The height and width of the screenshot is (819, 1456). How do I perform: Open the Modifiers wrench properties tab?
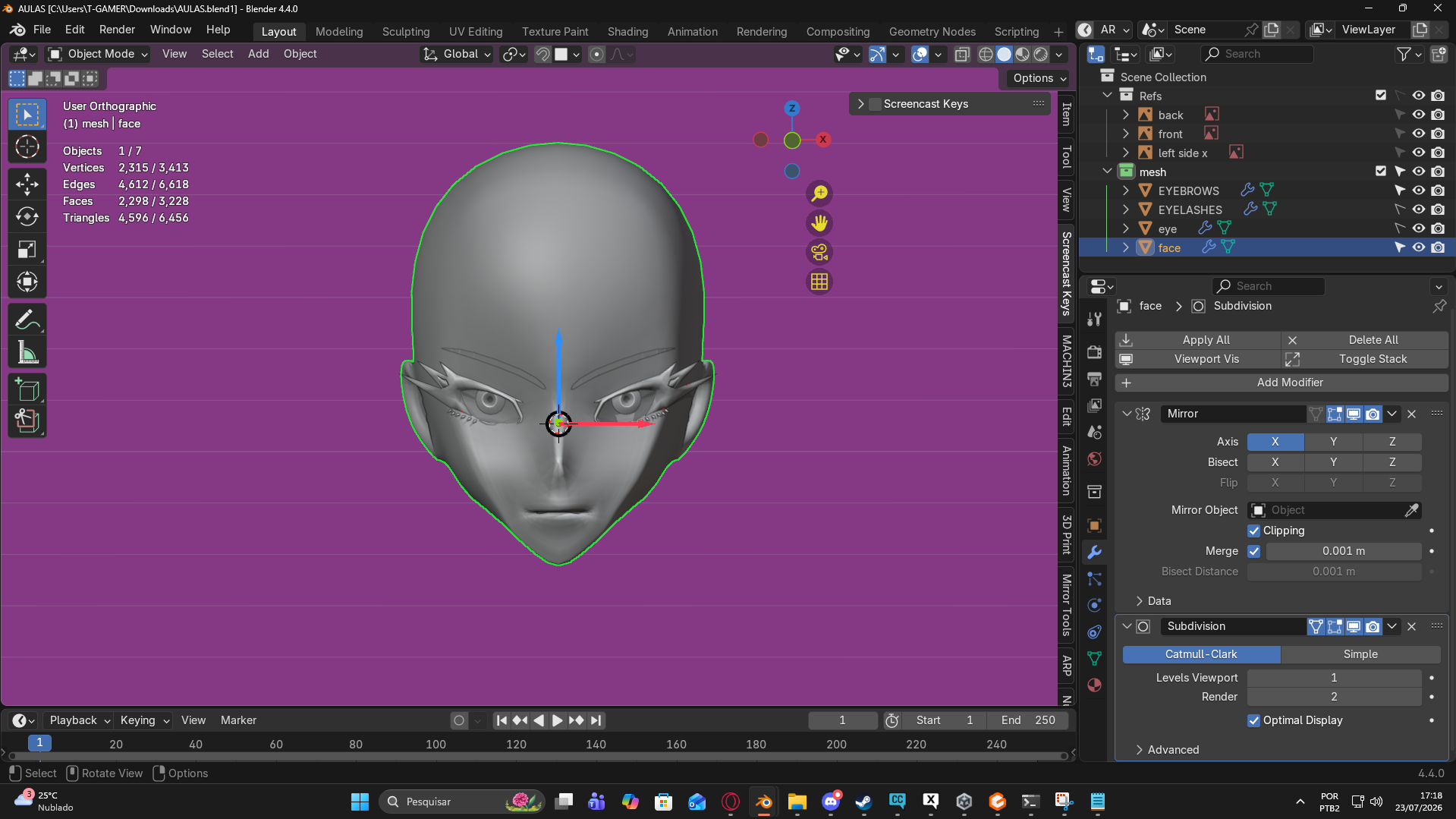1094,552
